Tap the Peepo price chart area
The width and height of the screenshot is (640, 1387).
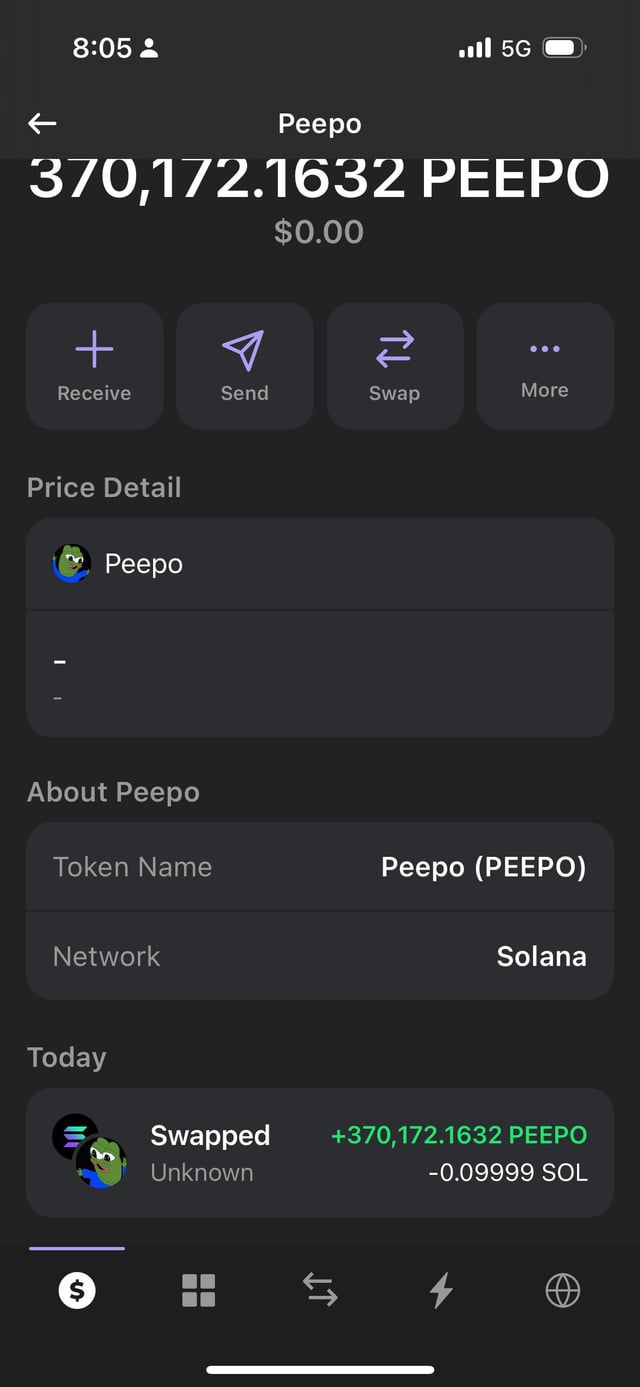pos(320,674)
